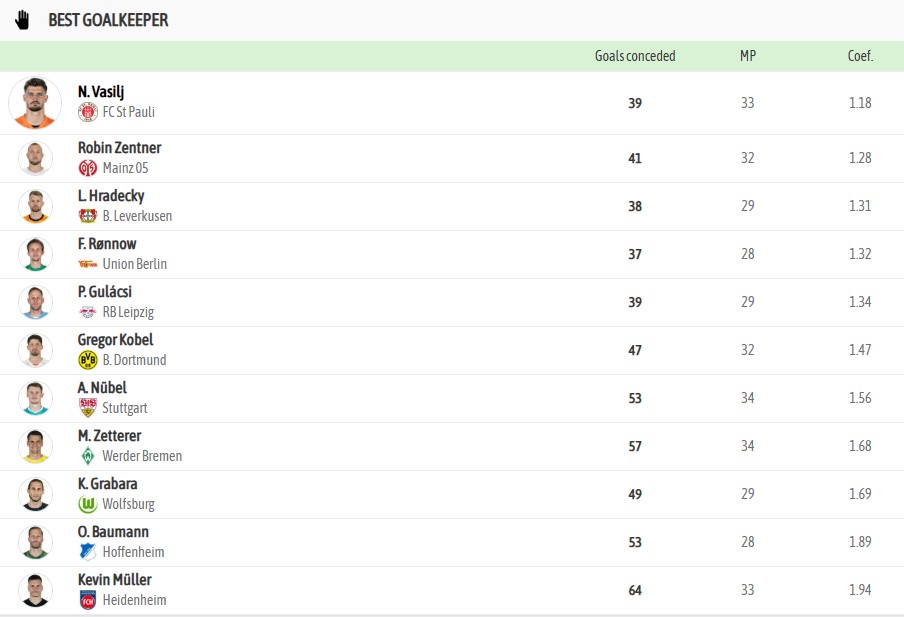Click the goalkeeper glove hand icon
This screenshot has width=904, height=617.
click(x=22, y=20)
